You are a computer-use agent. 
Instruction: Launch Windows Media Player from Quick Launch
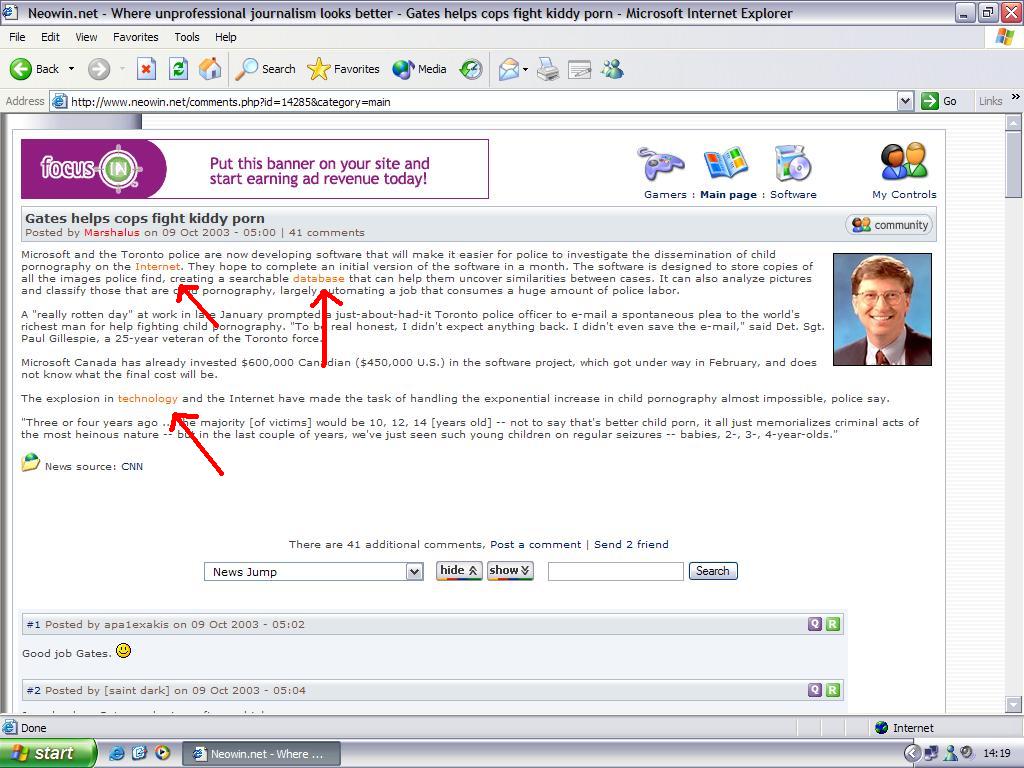pyautogui.click(x=162, y=753)
